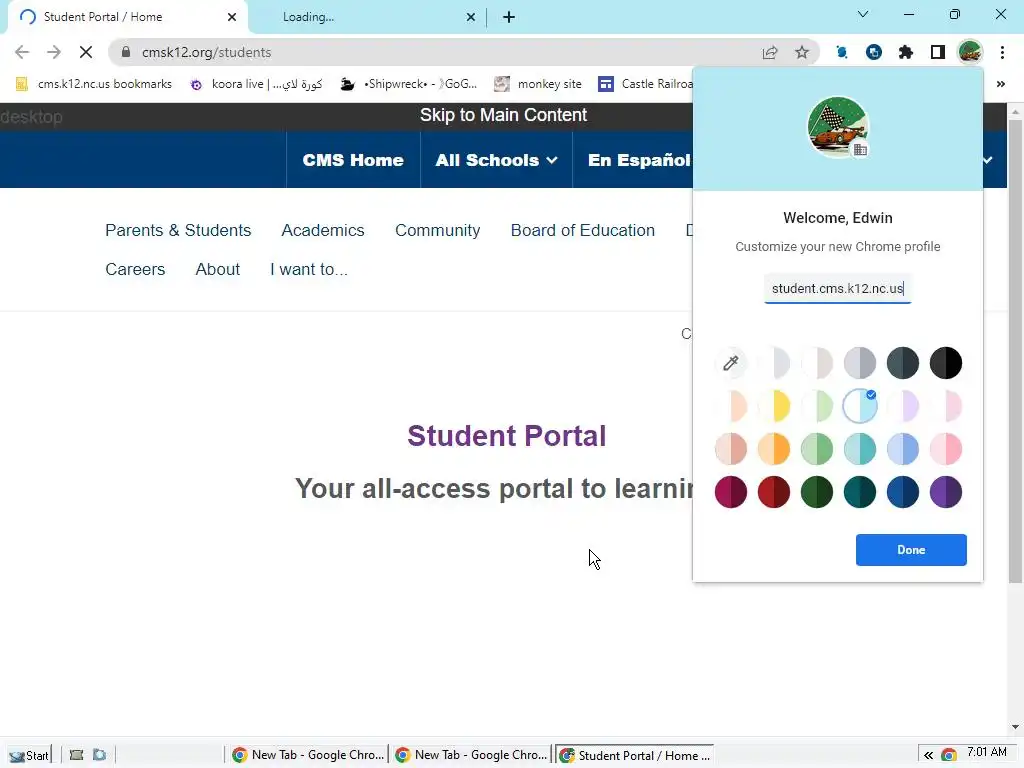The height and width of the screenshot is (768, 1024).
Task: Open Shipwreck GoG bookmark
Action: pyautogui.click(x=409, y=84)
